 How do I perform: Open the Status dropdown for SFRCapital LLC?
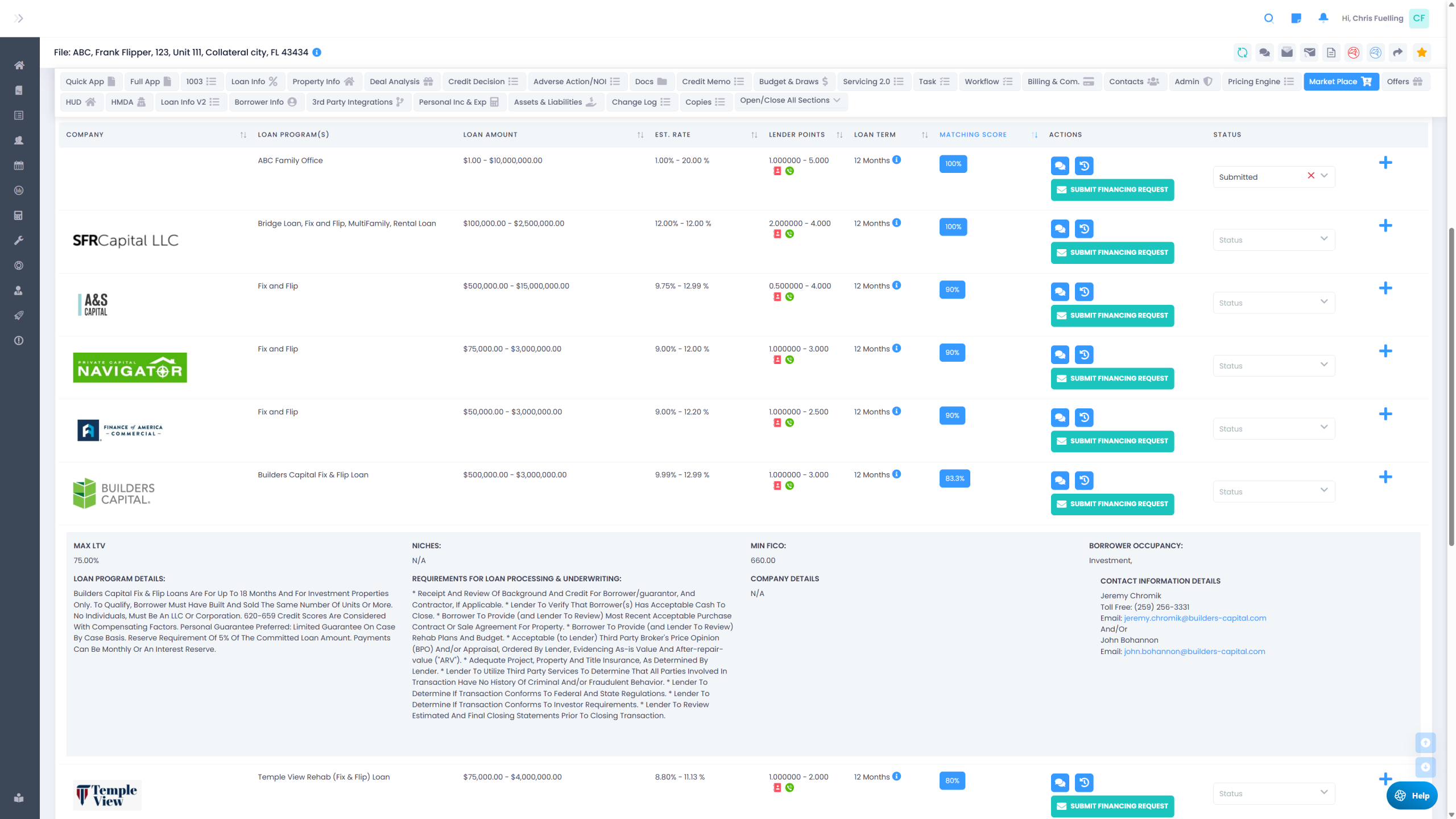tap(1273, 240)
